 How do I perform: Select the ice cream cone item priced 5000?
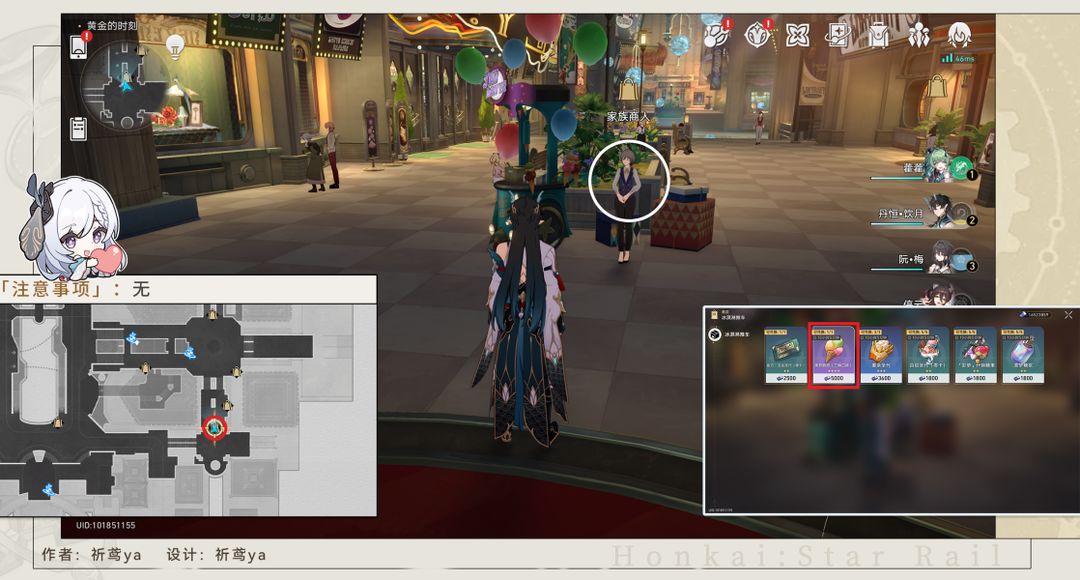(833, 356)
